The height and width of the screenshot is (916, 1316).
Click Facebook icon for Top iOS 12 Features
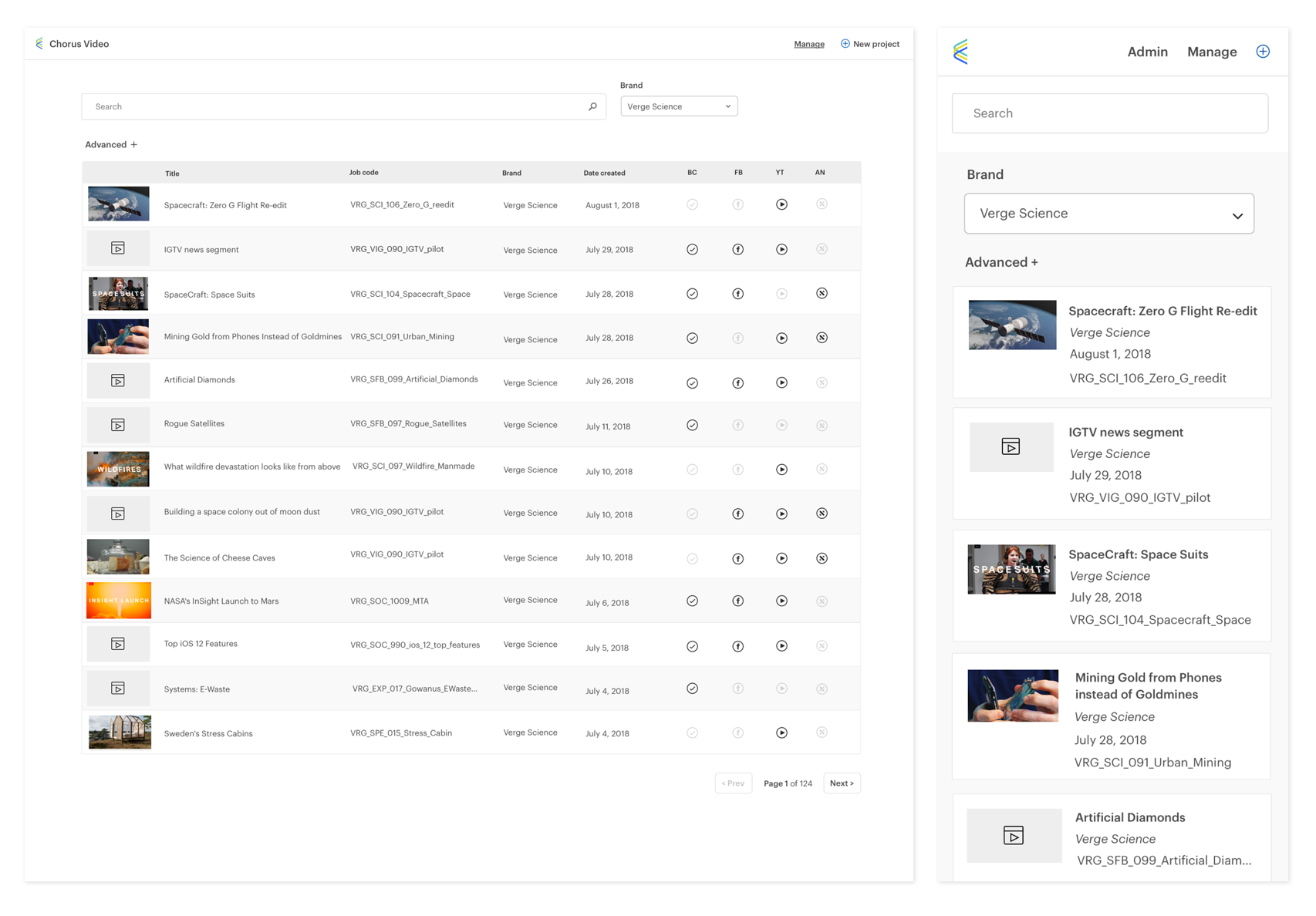[737, 646]
